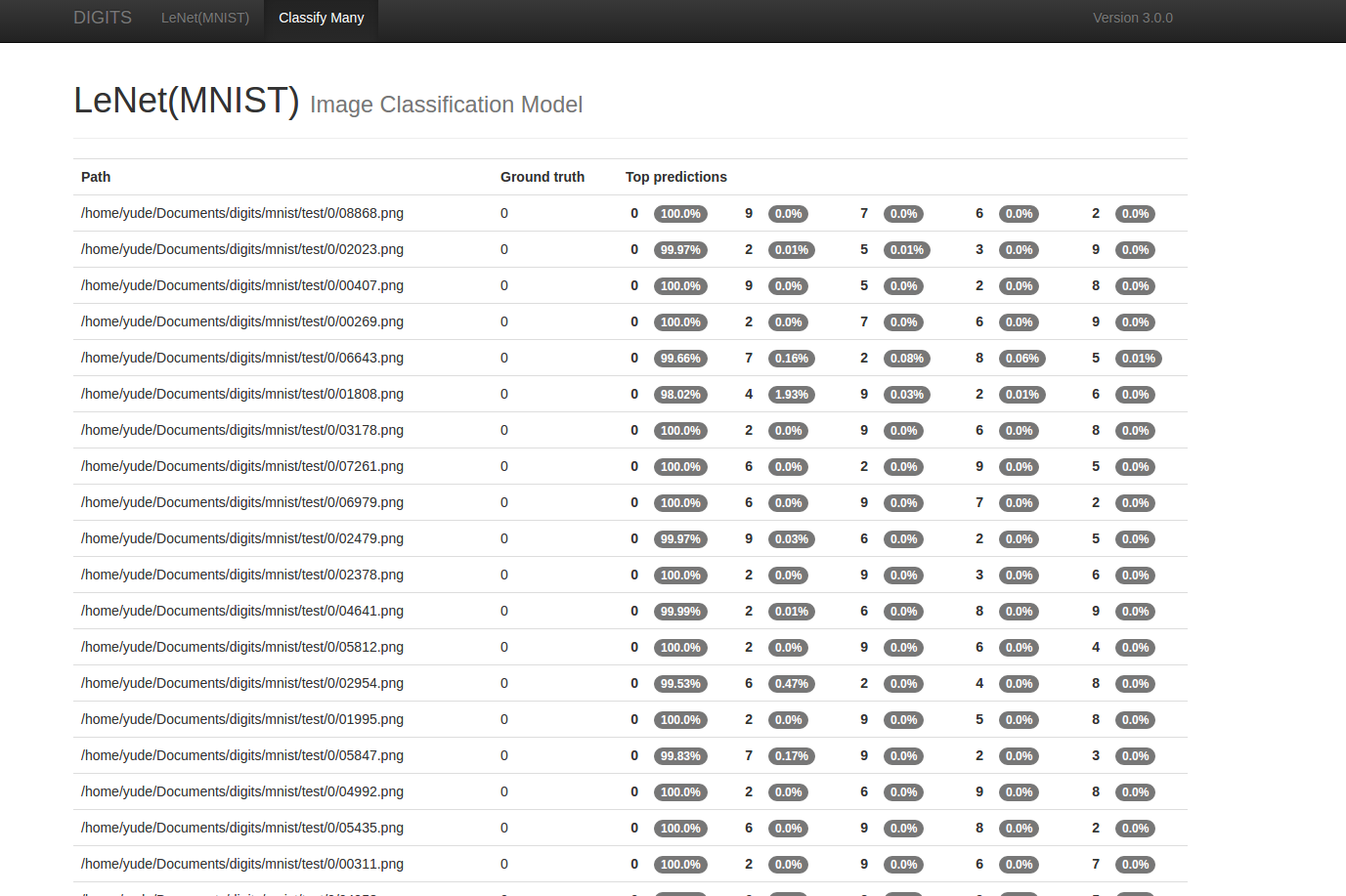
Task: Click the 1.93% badge in 01808.png row
Action: pyautogui.click(x=792, y=395)
